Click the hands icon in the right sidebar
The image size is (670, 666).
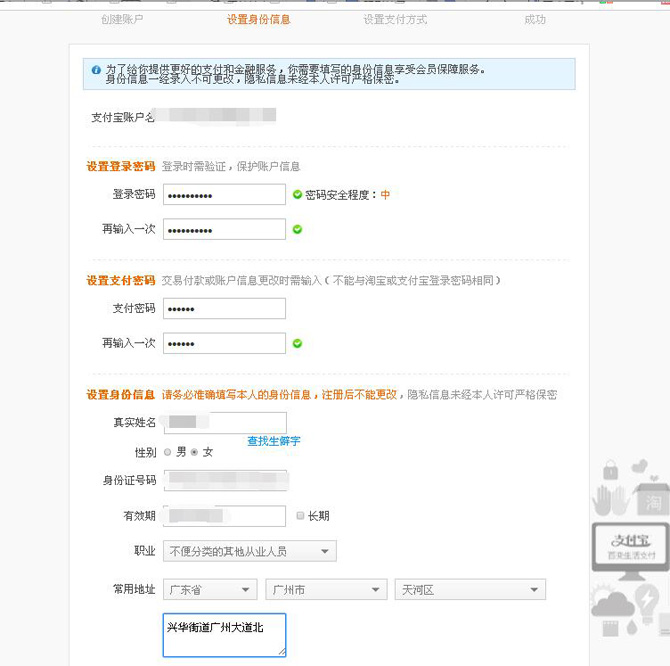click(611, 500)
